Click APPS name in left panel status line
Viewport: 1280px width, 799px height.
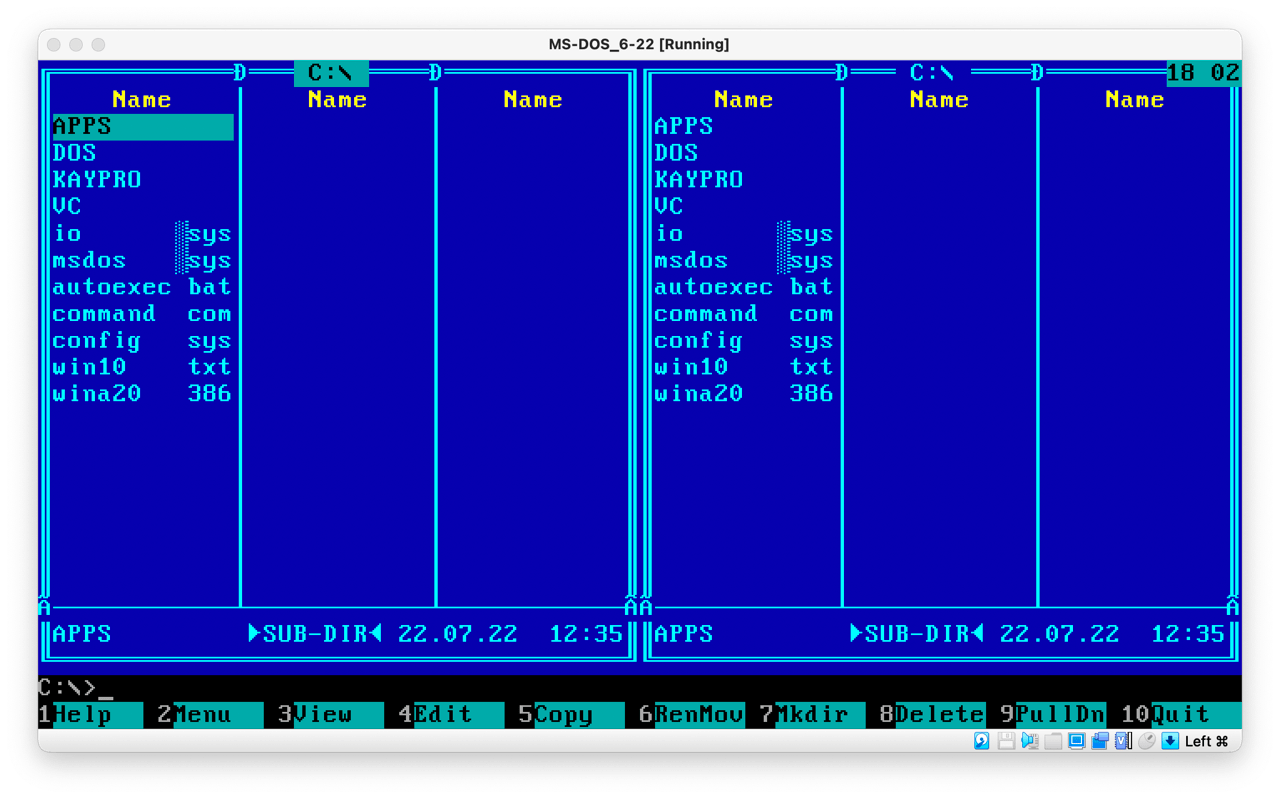[82, 634]
